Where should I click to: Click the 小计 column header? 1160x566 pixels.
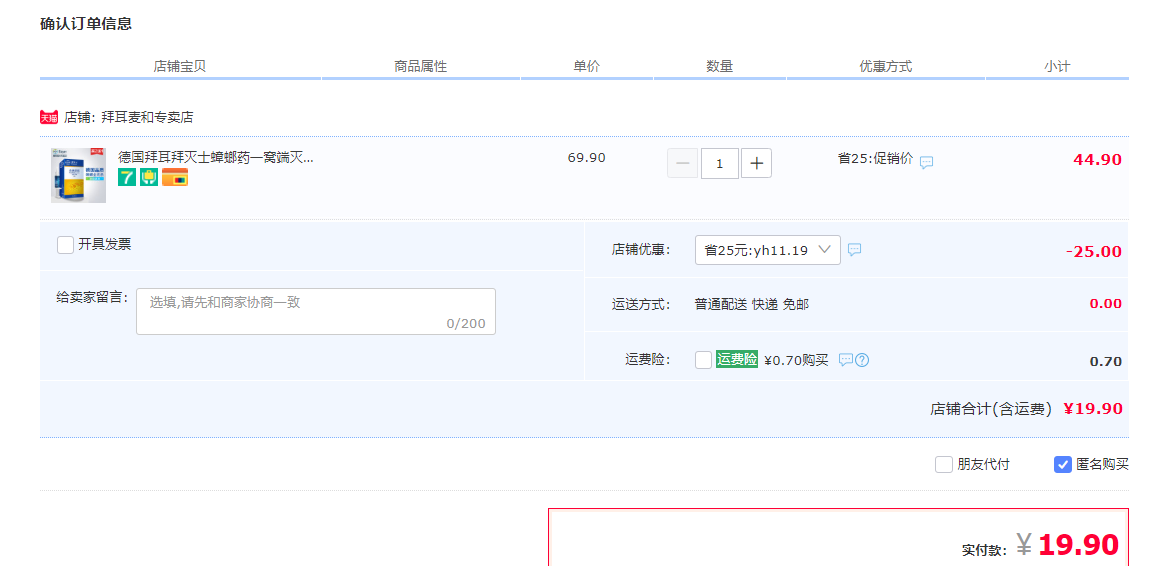tap(1057, 67)
